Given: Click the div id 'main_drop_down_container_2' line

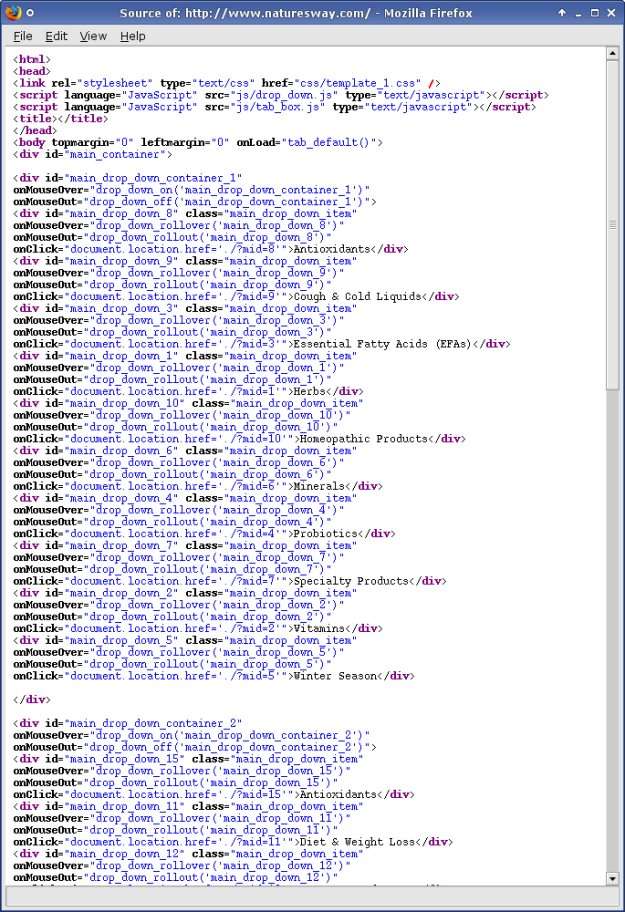Looking at the screenshot, I should (x=127, y=724).
